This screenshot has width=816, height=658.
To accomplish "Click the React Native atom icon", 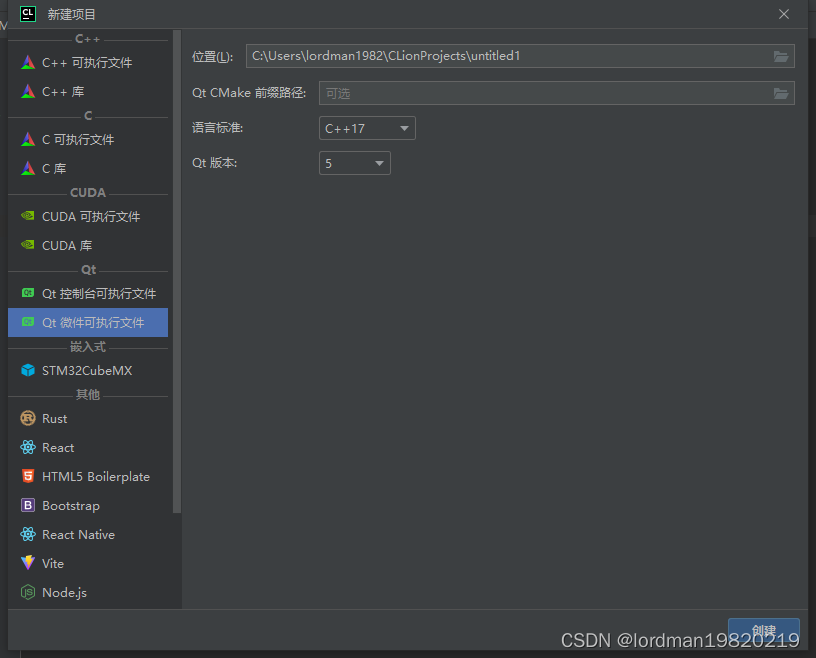I will [28, 534].
